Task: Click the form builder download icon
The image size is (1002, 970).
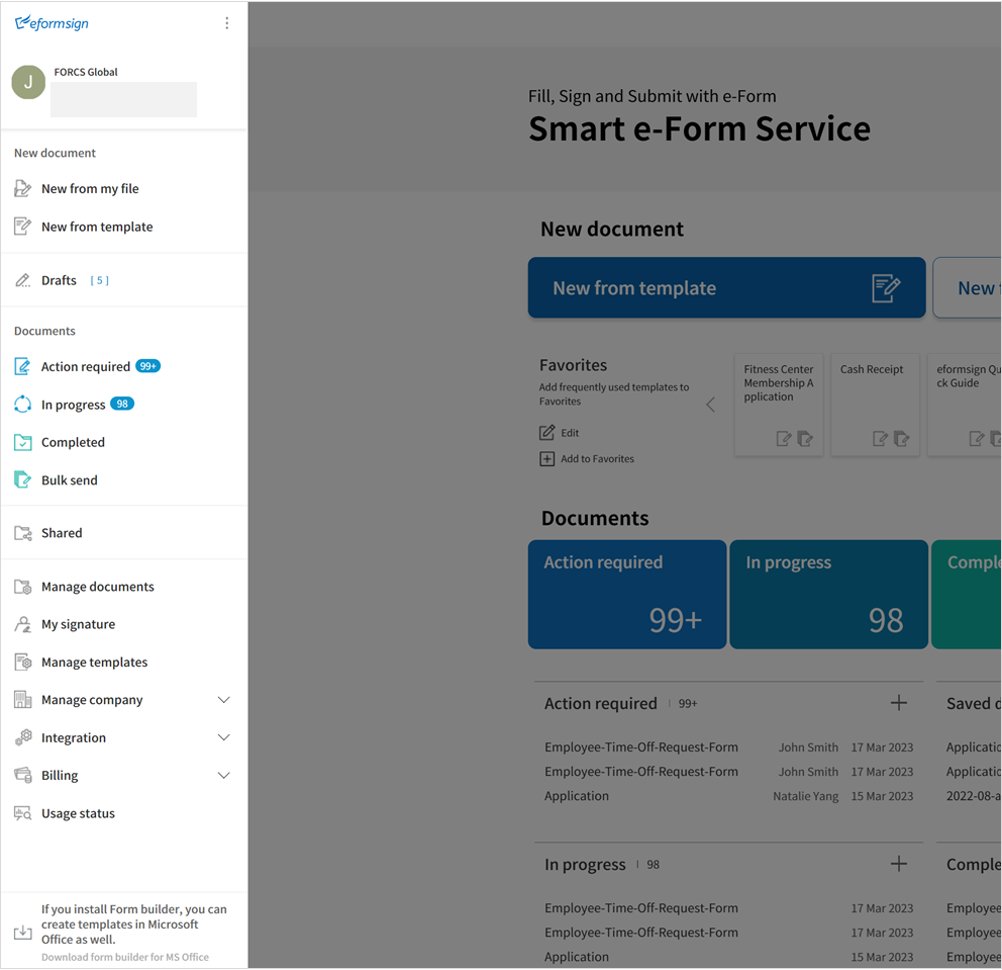Action: click(22, 932)
